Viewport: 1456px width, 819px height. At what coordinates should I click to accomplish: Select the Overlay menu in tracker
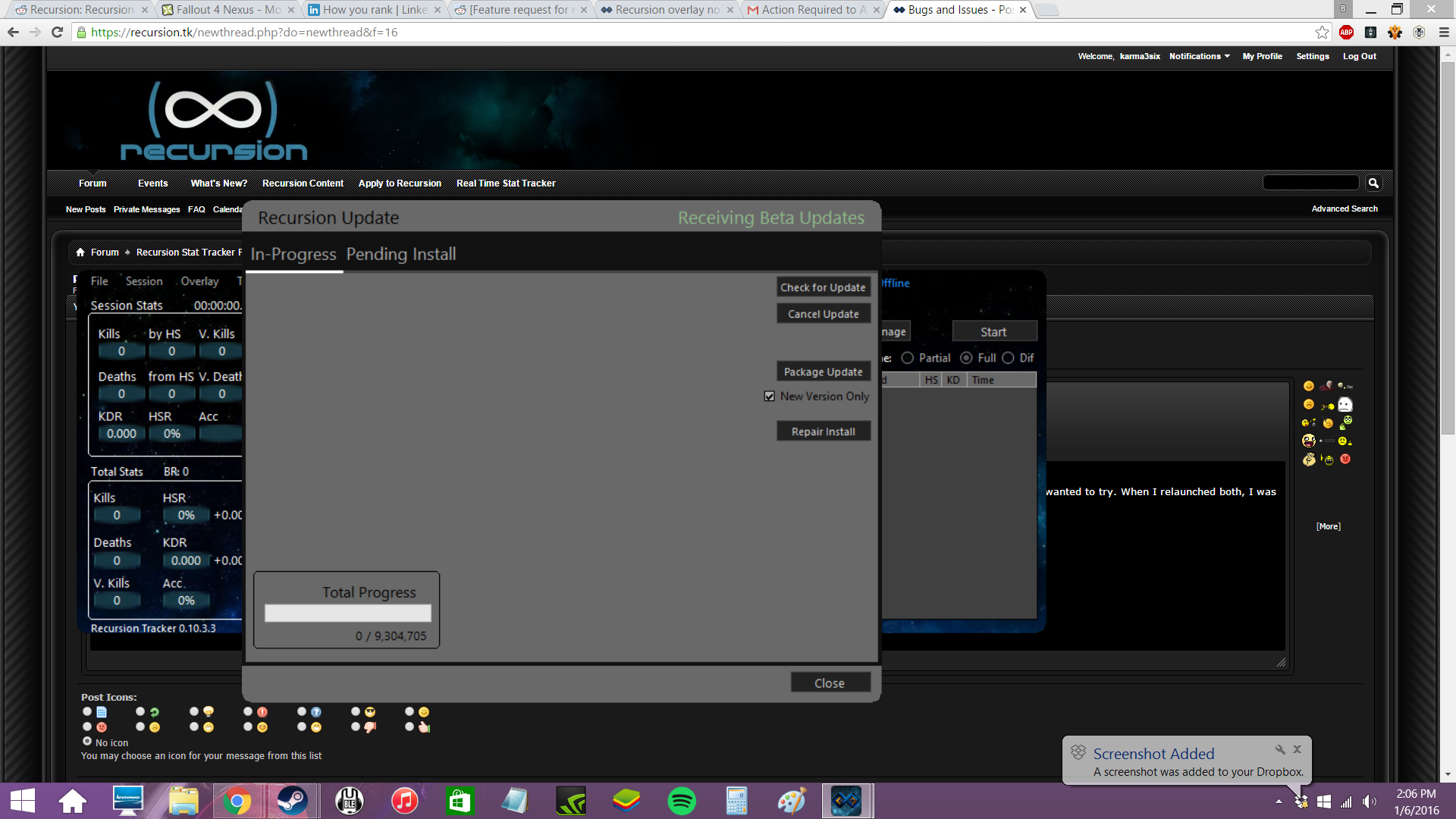[x=200, y=281]
